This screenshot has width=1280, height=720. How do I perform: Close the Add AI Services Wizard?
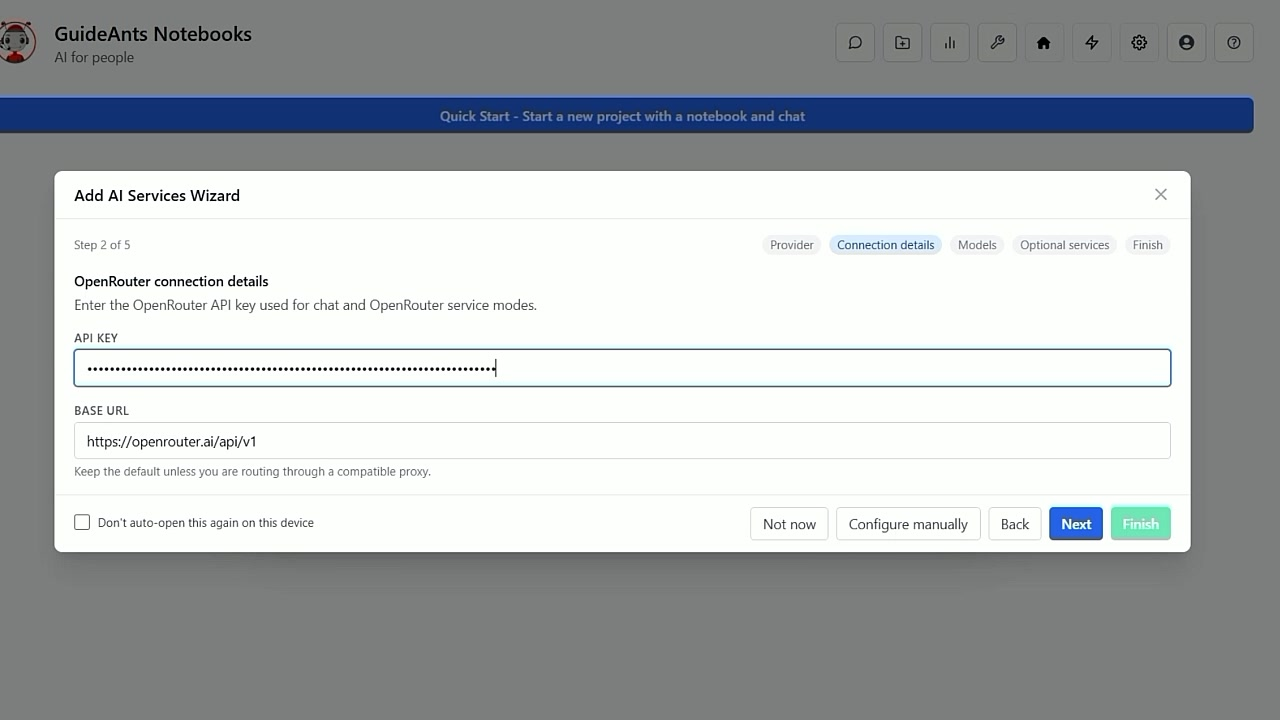click(x=1161, y=194)
